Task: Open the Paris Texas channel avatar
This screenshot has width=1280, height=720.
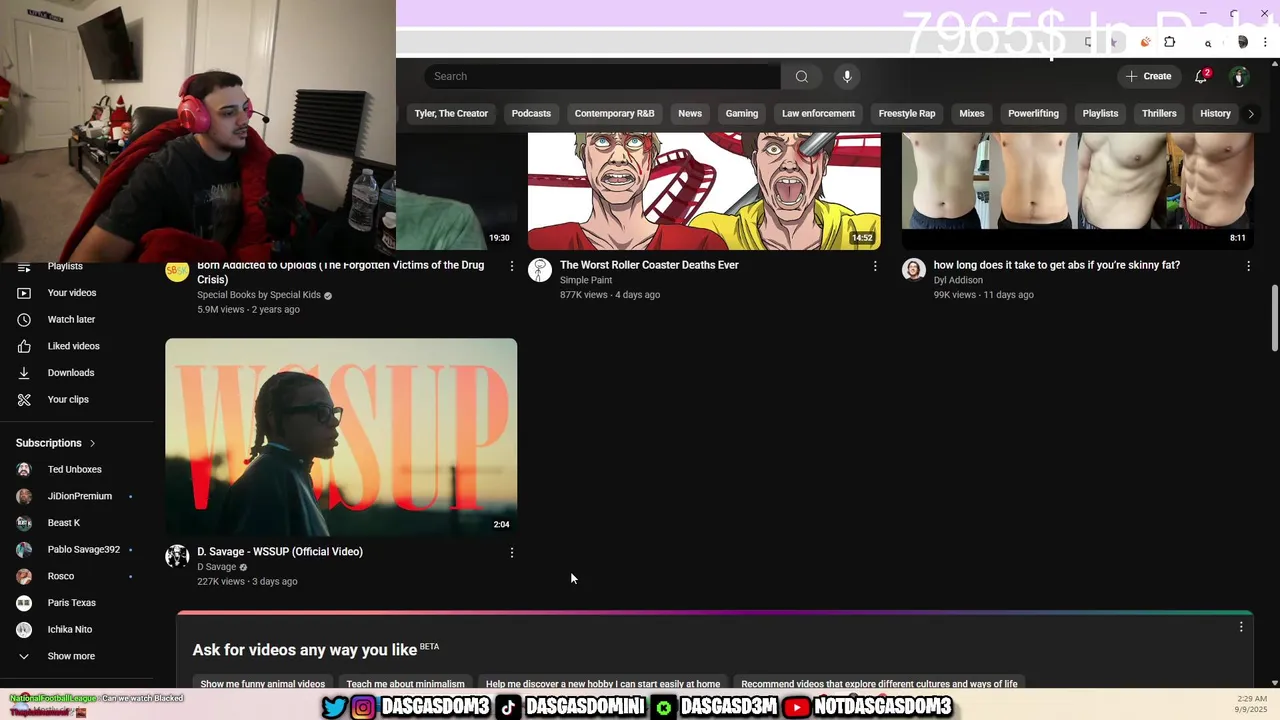Action: 24,603
